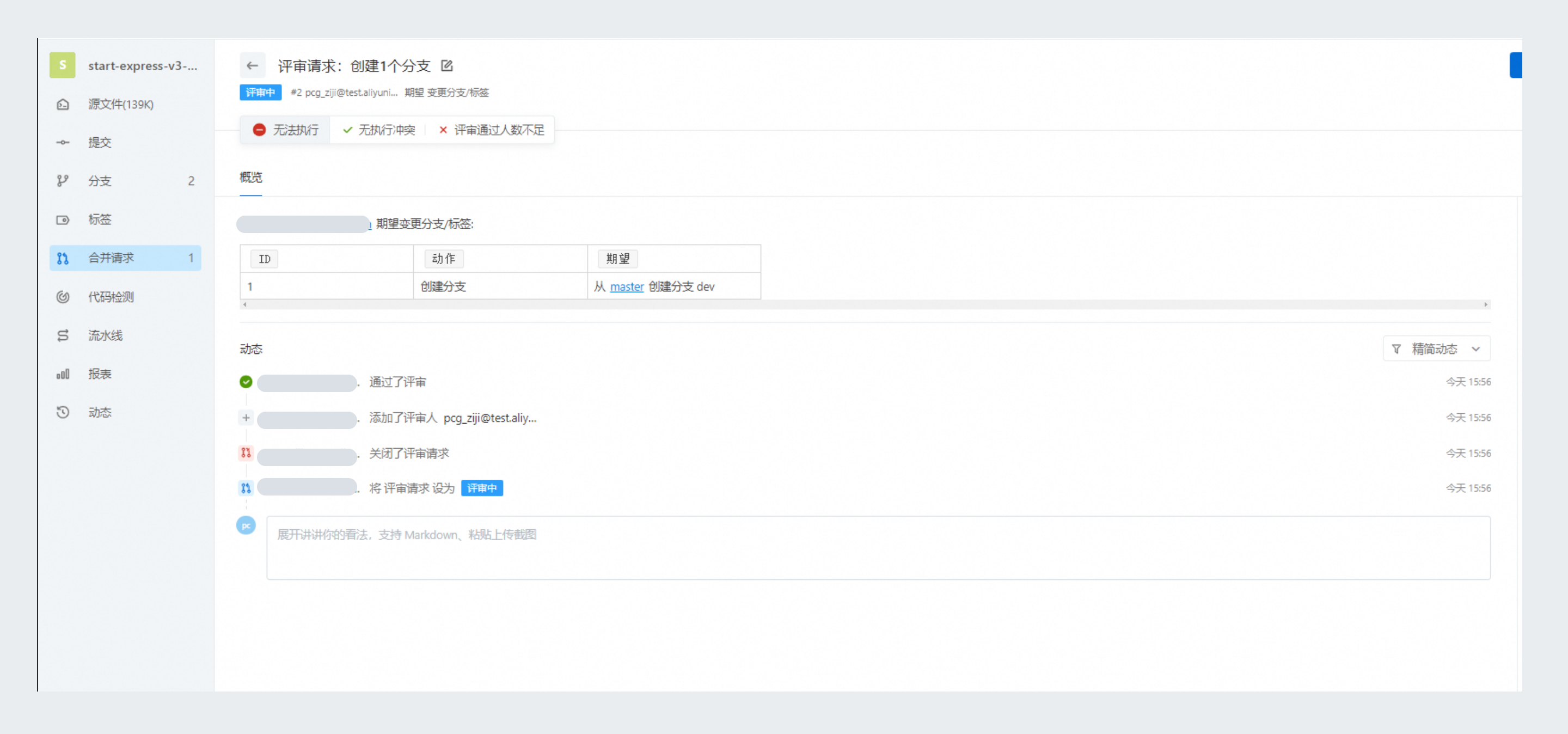This screenshot has width=1568, height=734.
Task: Click the branch fork icon
Action: (63, 181)
